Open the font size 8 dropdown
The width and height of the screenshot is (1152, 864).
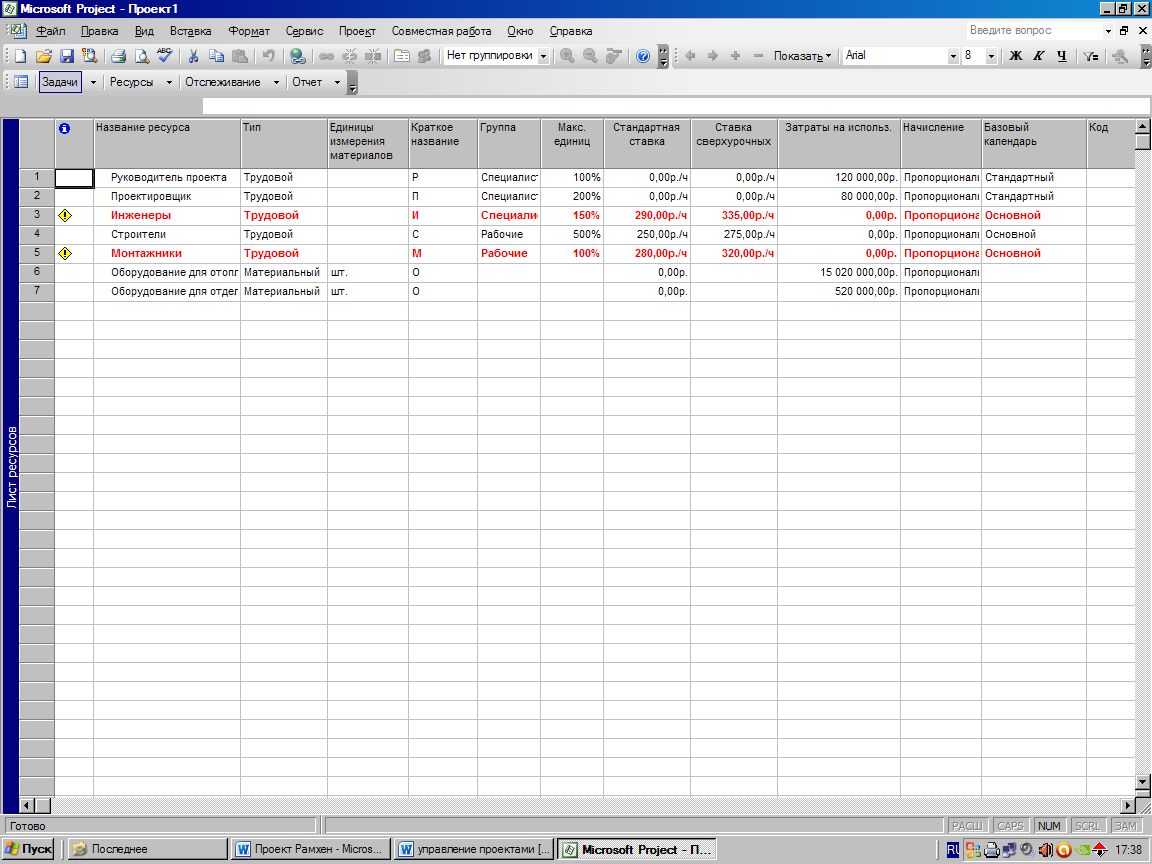(991, 56)
